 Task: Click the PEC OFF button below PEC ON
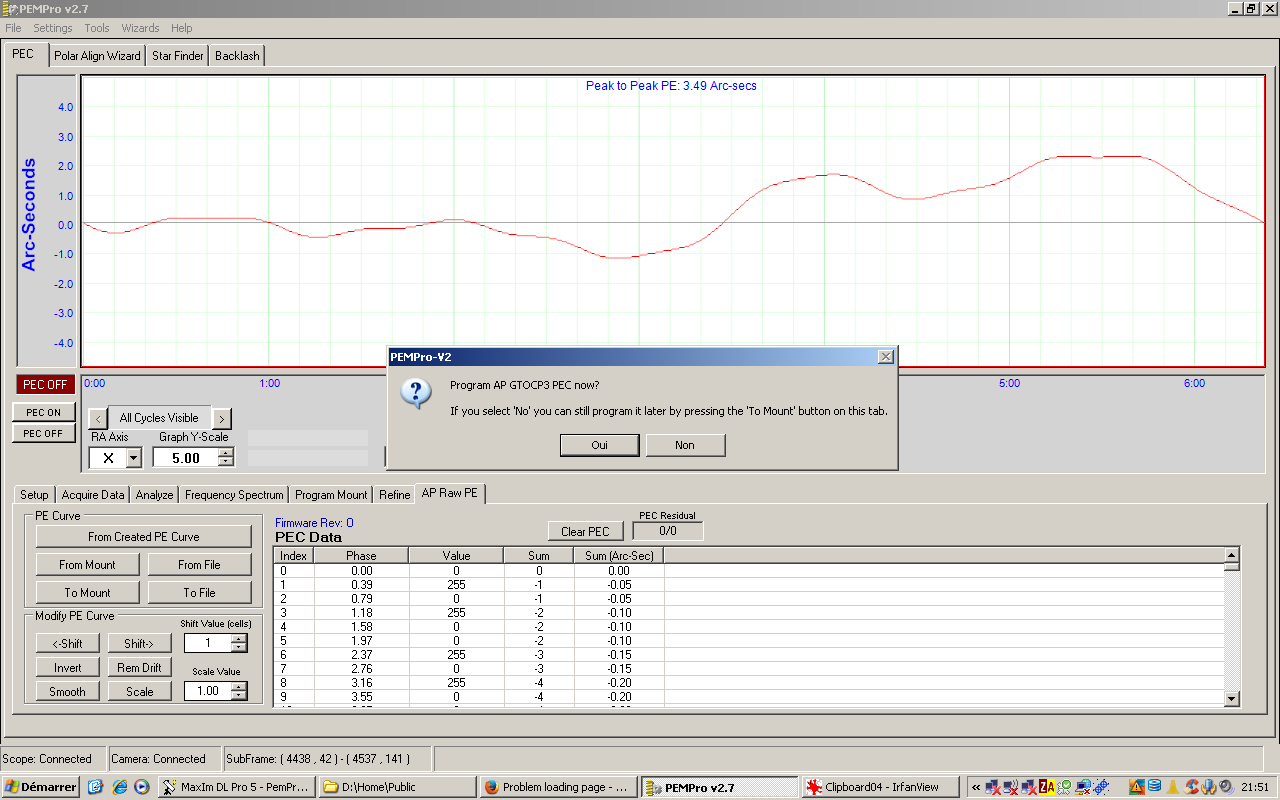pos(43,433)
